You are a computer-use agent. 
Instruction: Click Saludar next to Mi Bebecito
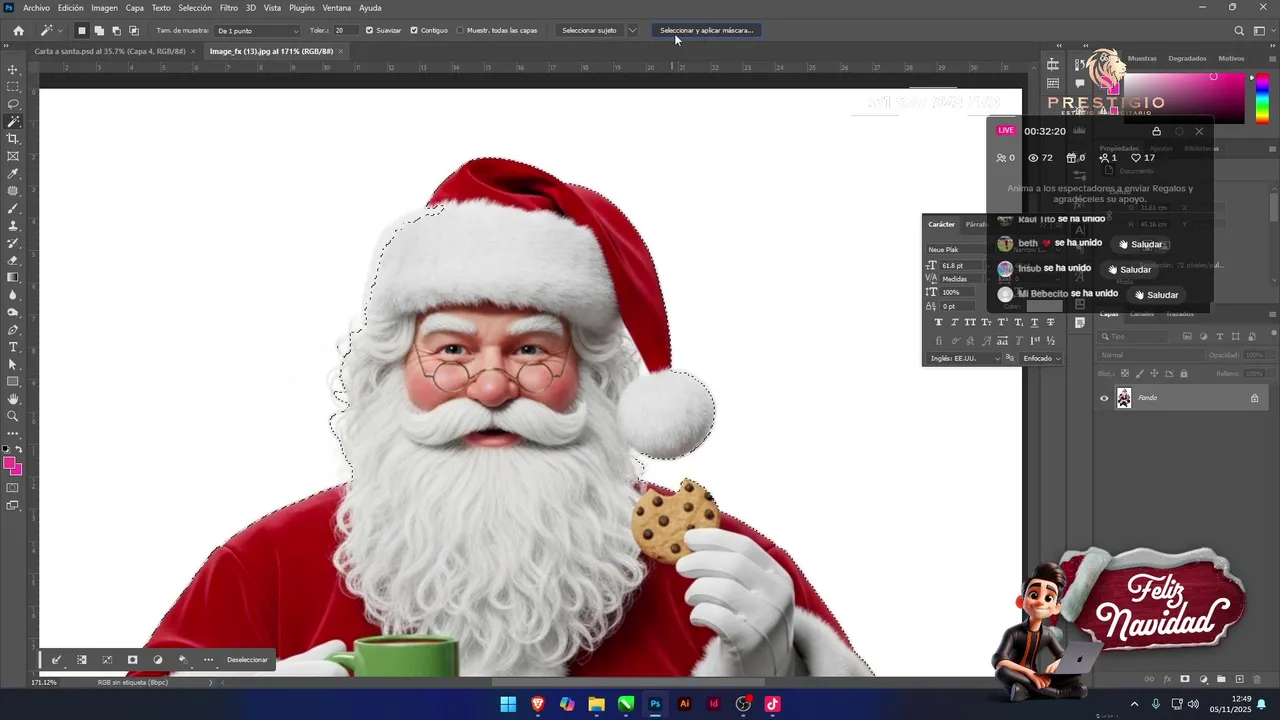click(1157, 295)
